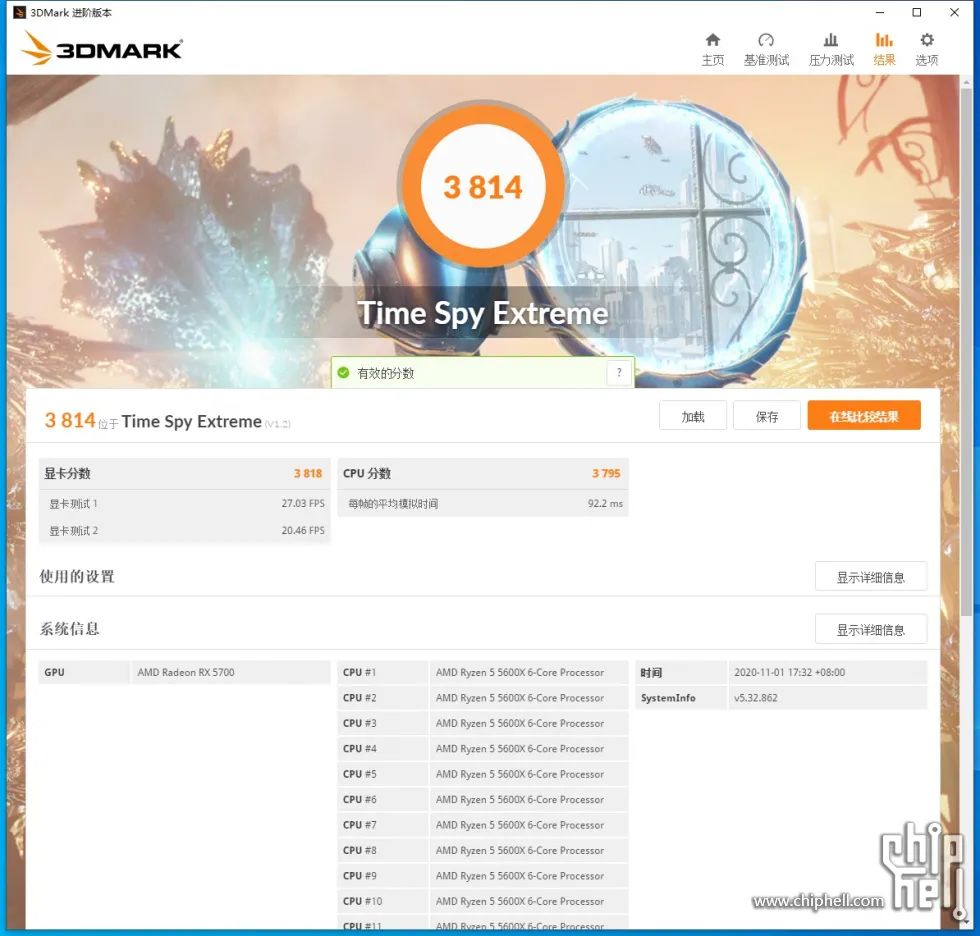This screenshot has width=980, height=936.
Task: Click the green valid score check icon
Action: tap(343, 373)
